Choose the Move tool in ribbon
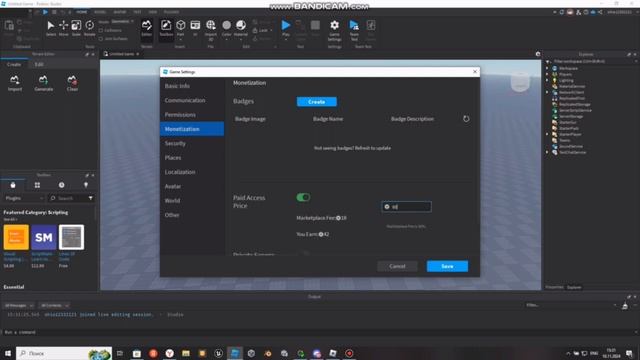The image size is (640, 360). (x=64, y=28)
